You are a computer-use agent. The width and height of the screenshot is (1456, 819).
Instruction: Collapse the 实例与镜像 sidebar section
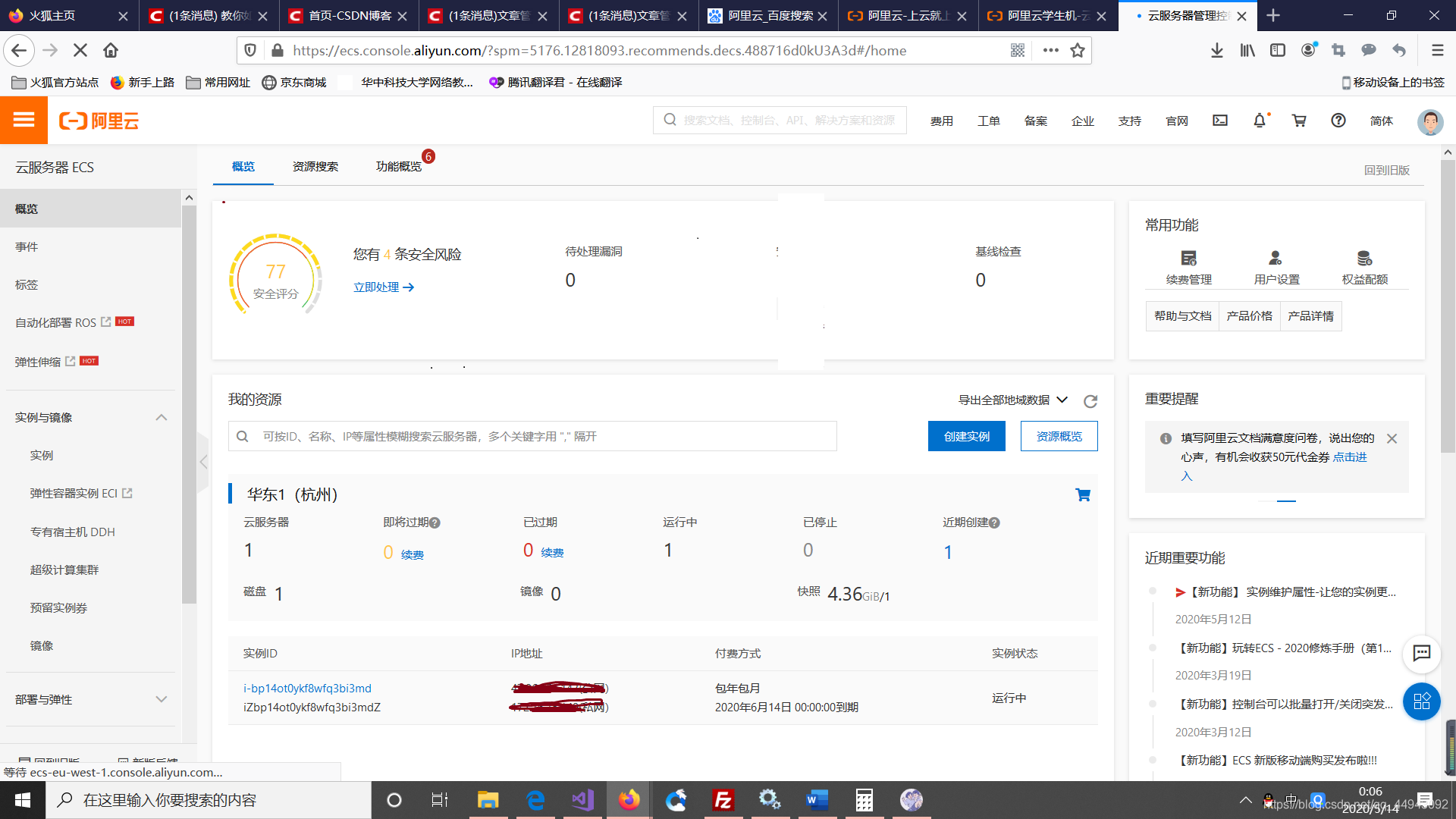(x=161, y=418)
